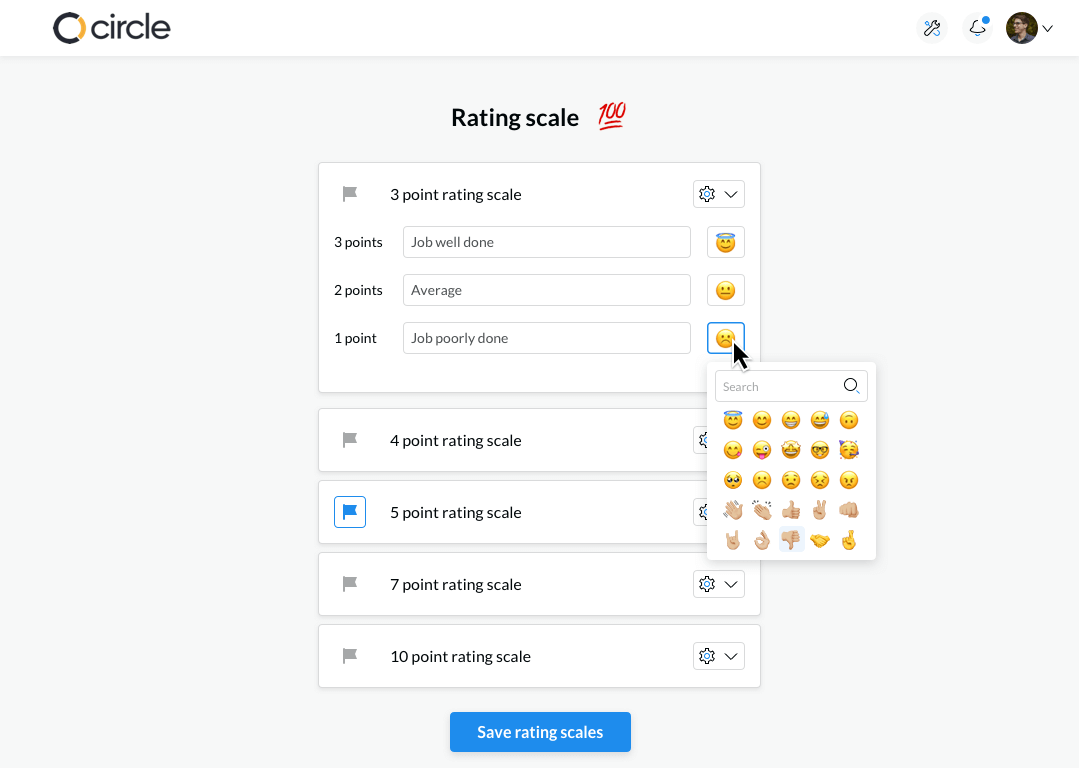Image resolution: width=1079 pixels, height=768 pixels.
Task: Pick the angry face emoji
Action: [x=849, y=480]
